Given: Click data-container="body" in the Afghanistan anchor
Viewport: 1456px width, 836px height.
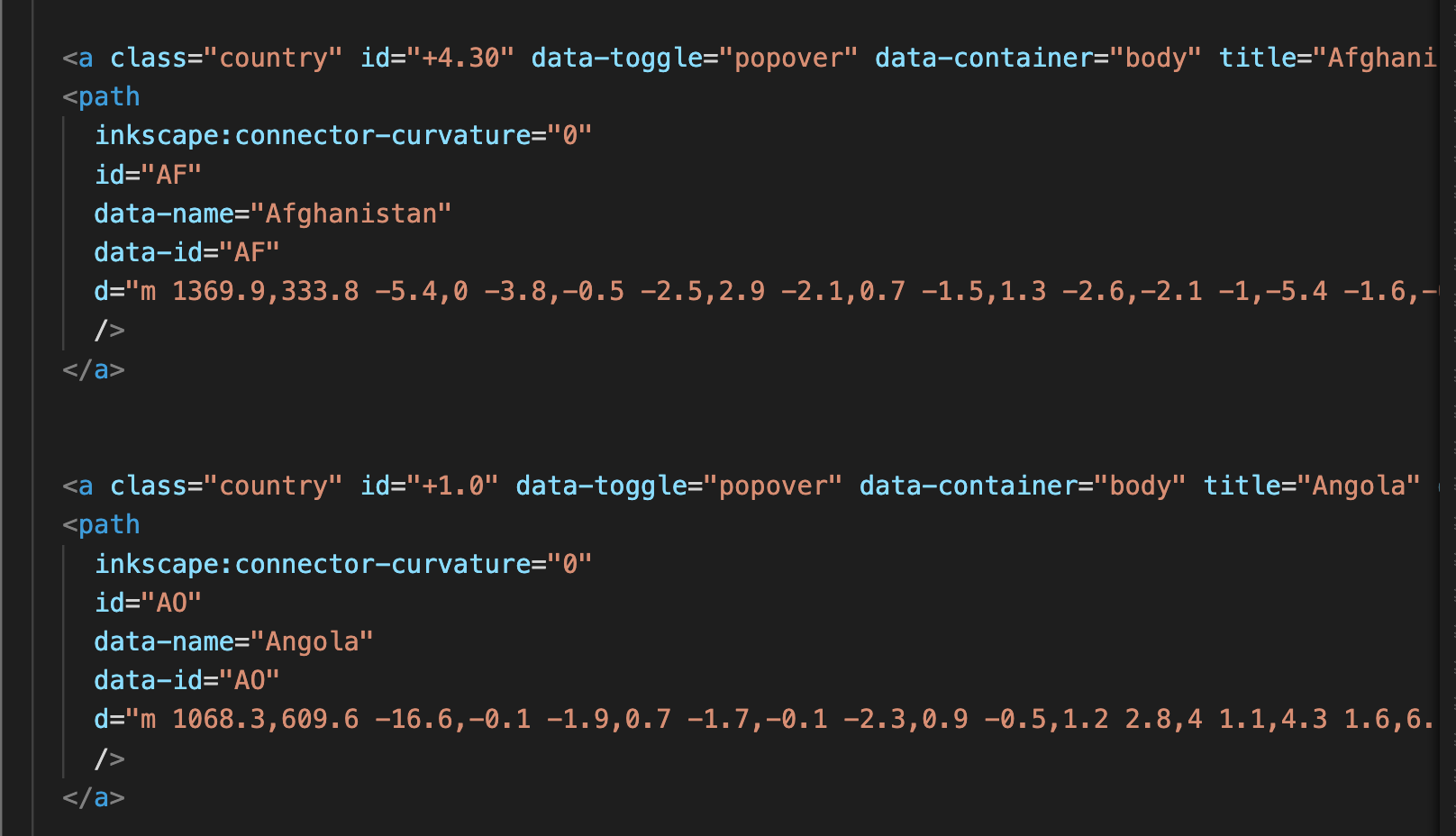Looking at the screenshot, I should [x=1038, y=58].
